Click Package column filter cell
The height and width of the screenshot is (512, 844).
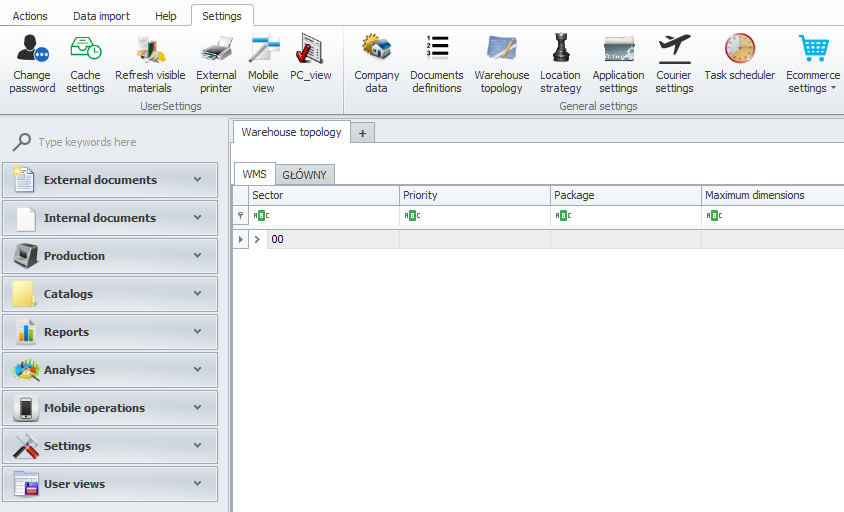625,215
